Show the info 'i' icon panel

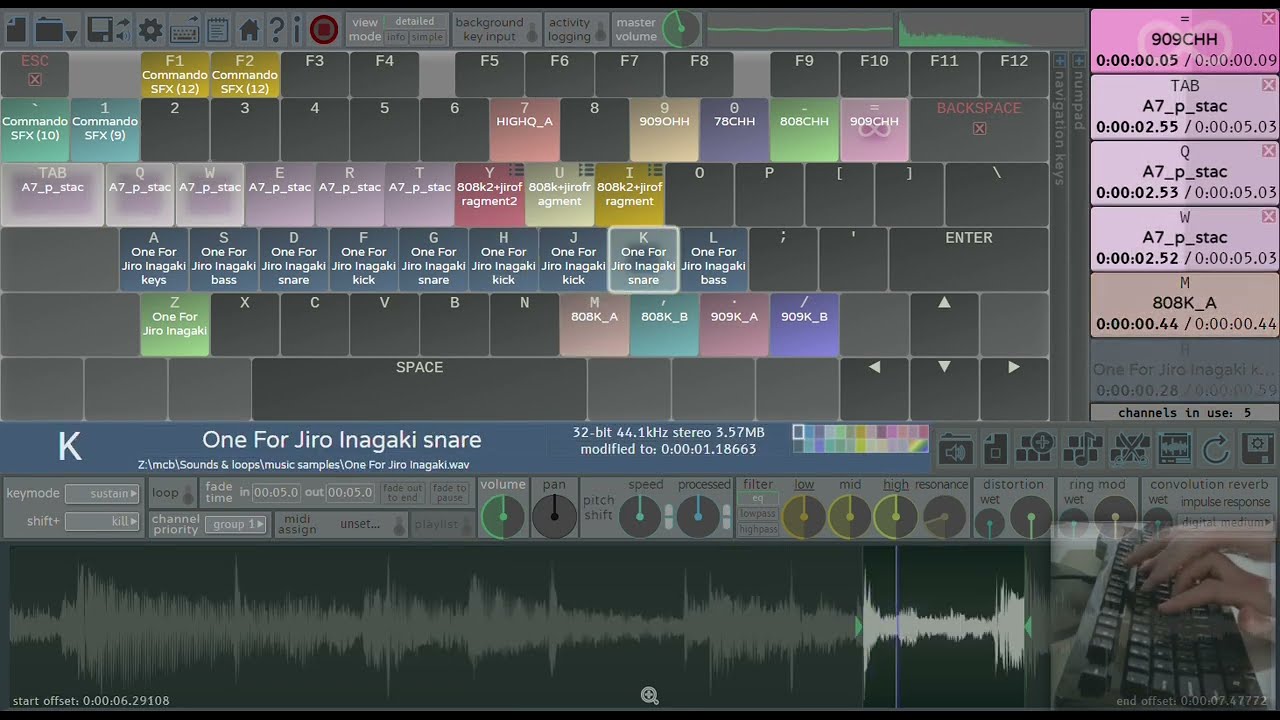(297, 29)
